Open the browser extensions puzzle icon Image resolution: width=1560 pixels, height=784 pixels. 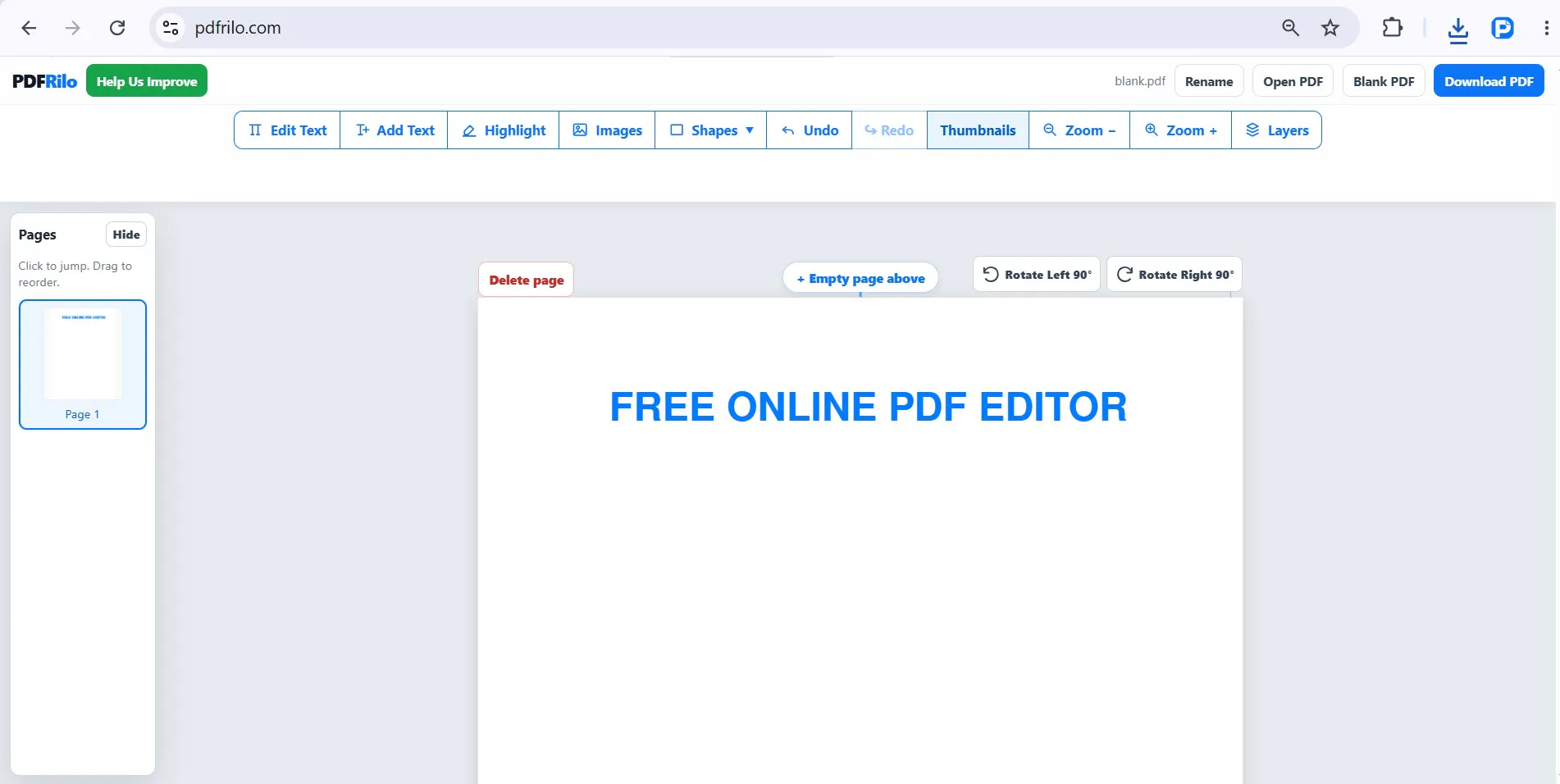(x=1392, y=28)
